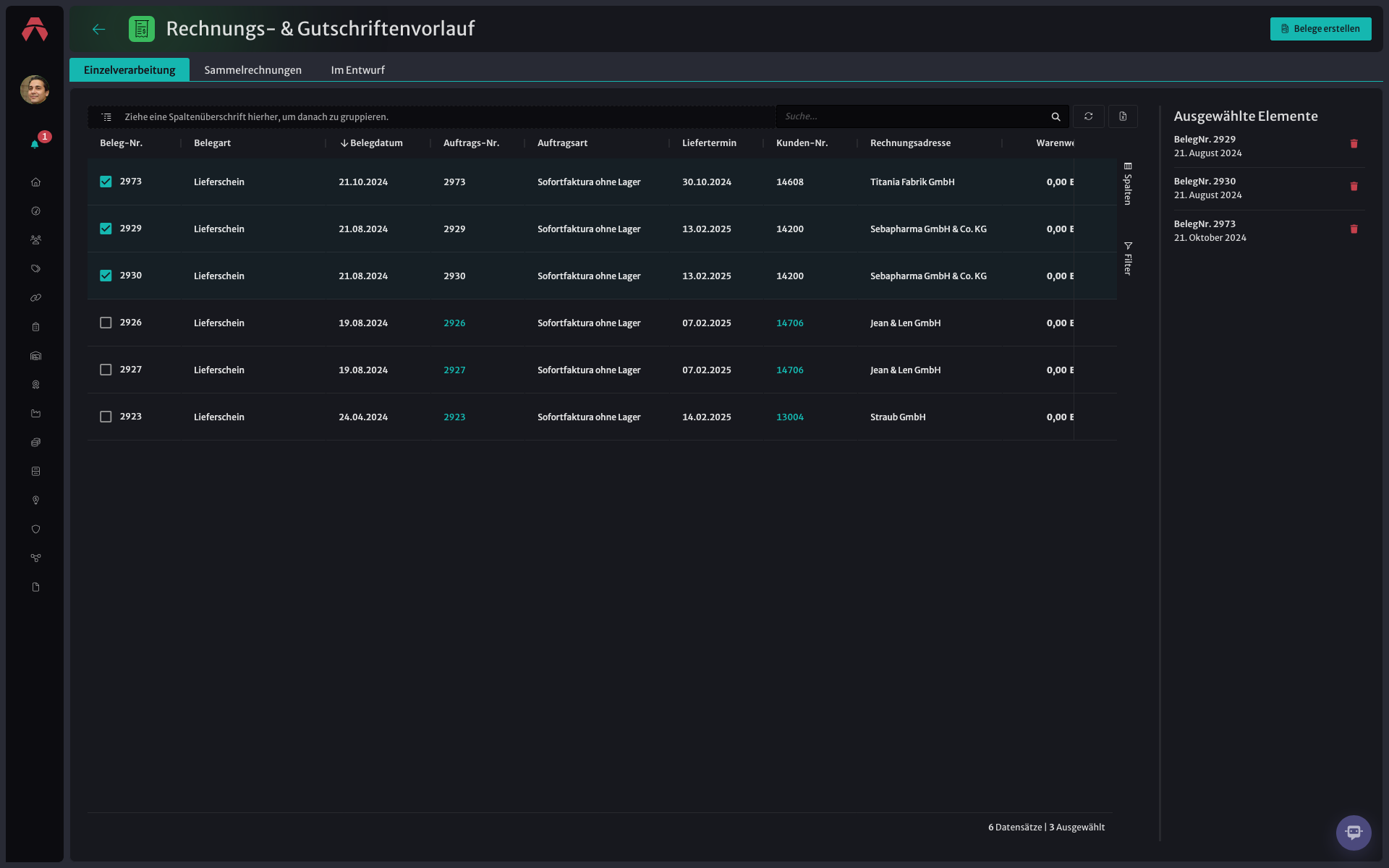Open the chat support bubble icon
The height and width of the screenshot is (868, 1389).
[1354, 833]
